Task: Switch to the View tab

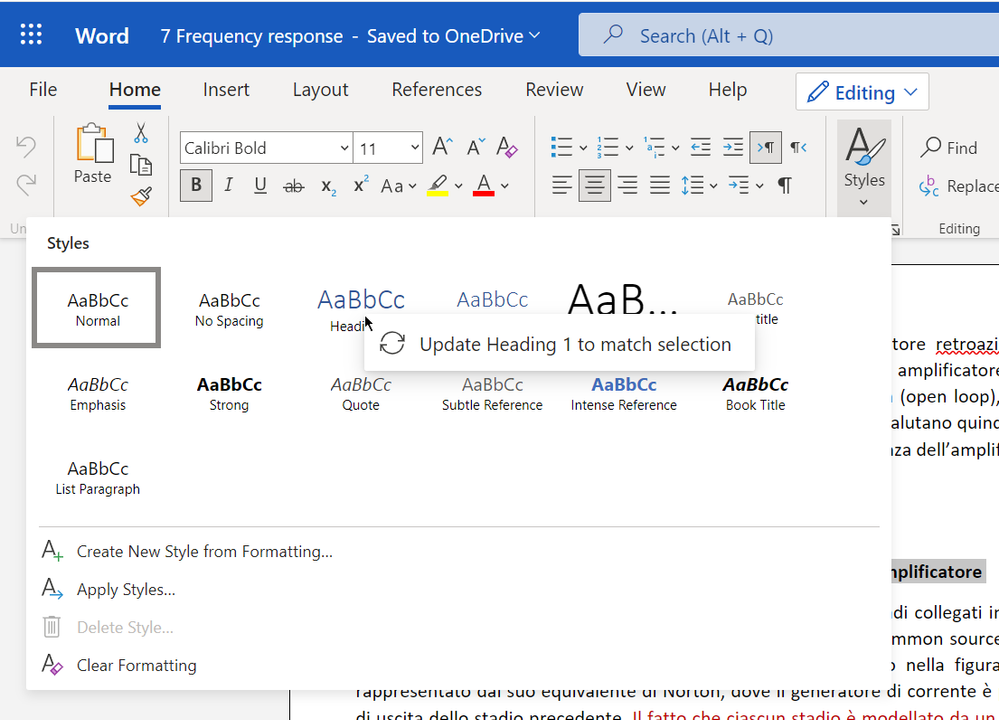Action: 645,90
